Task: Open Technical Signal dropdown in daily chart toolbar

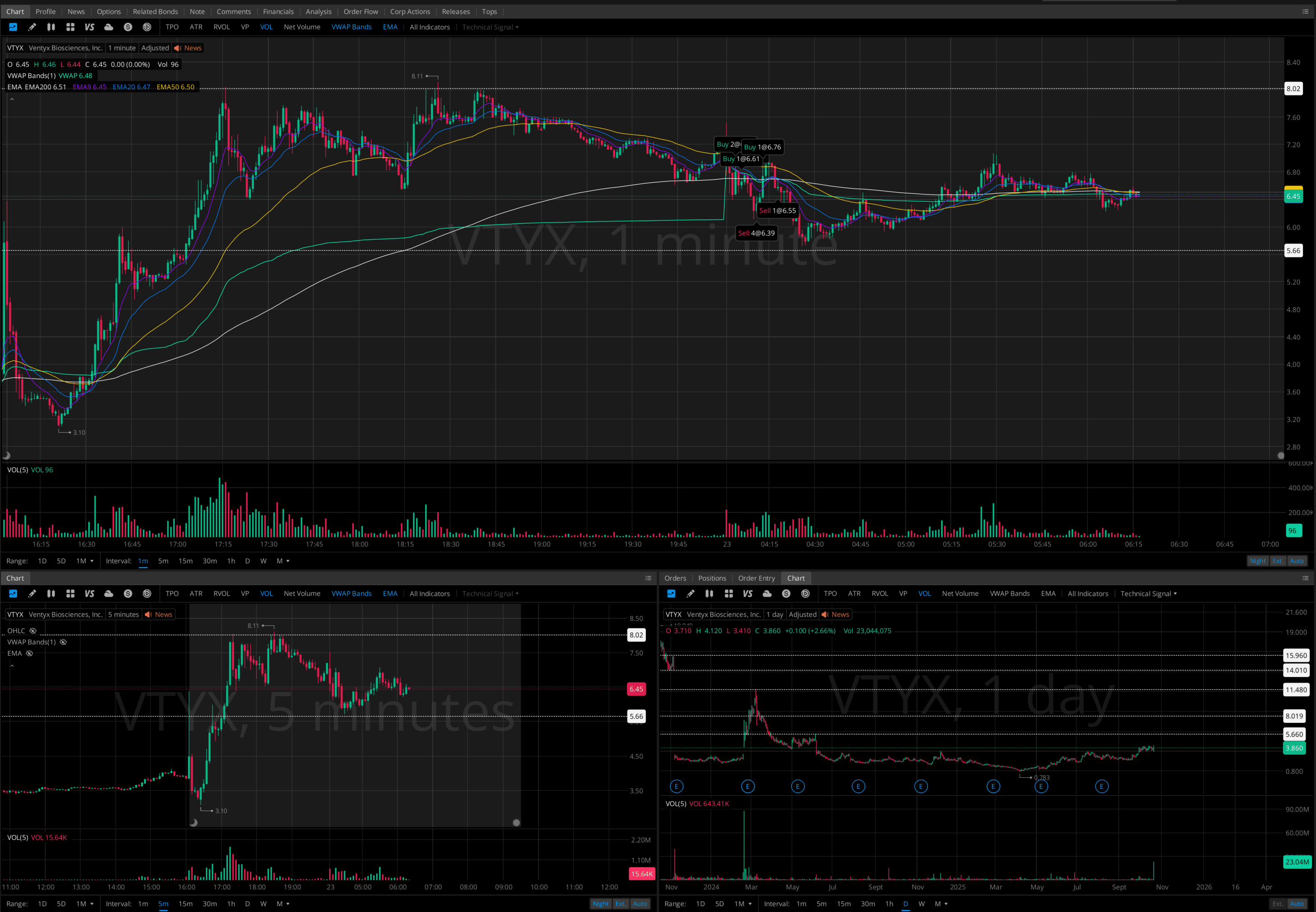Action: [1148, 594]
